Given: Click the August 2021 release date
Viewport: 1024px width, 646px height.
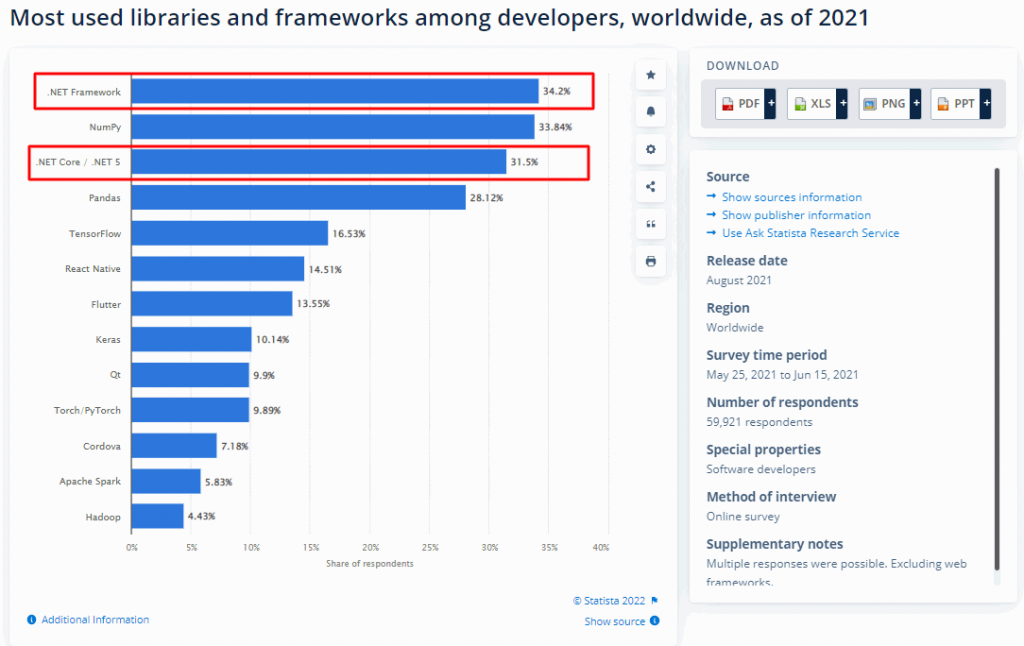Looking at the screenshot, I should pyautogui.click(x=739, y=280).
